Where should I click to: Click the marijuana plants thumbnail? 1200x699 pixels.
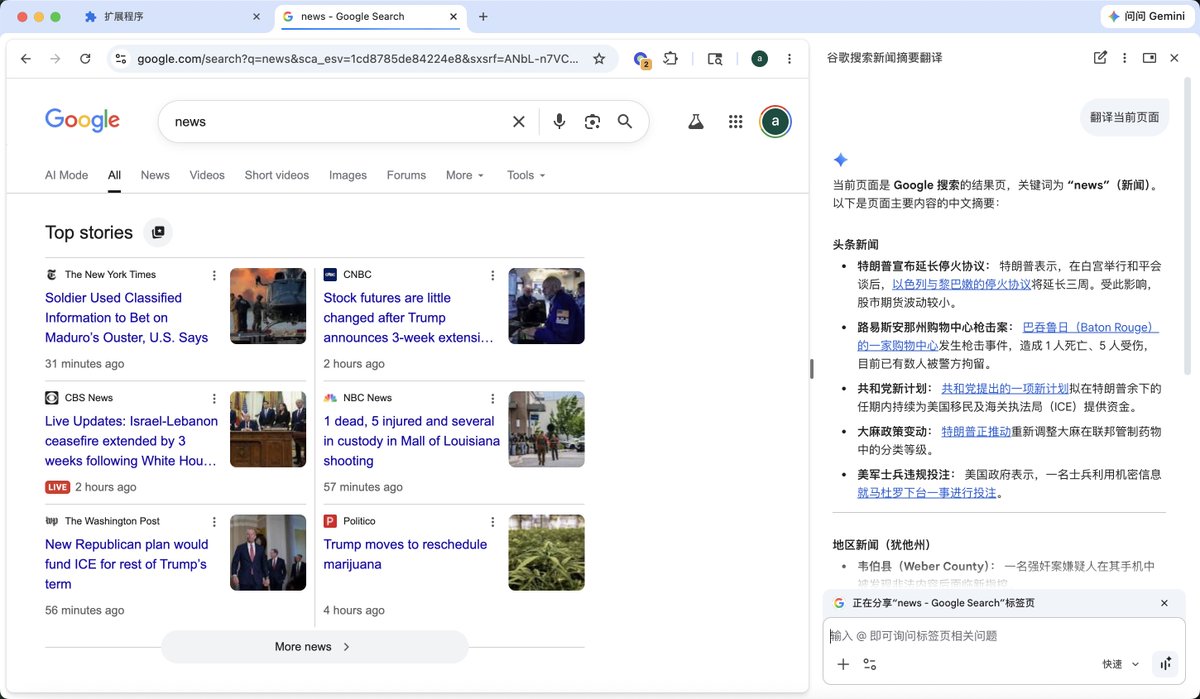(x=546, y=552)
